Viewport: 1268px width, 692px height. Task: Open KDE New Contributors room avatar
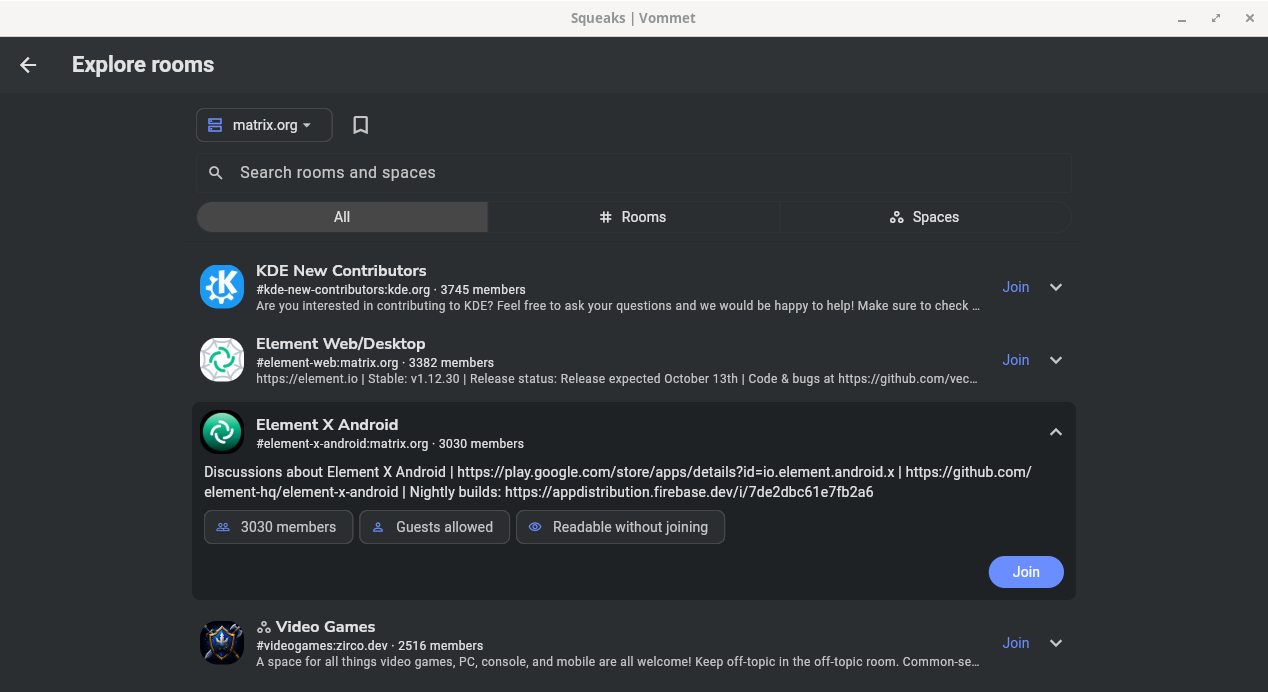point(222,287)
